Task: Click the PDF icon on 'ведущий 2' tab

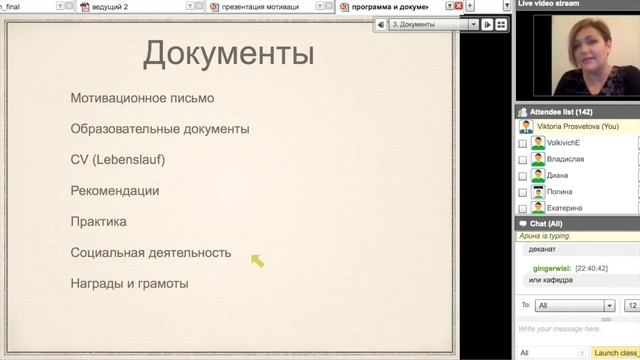Action: [85, 7]
